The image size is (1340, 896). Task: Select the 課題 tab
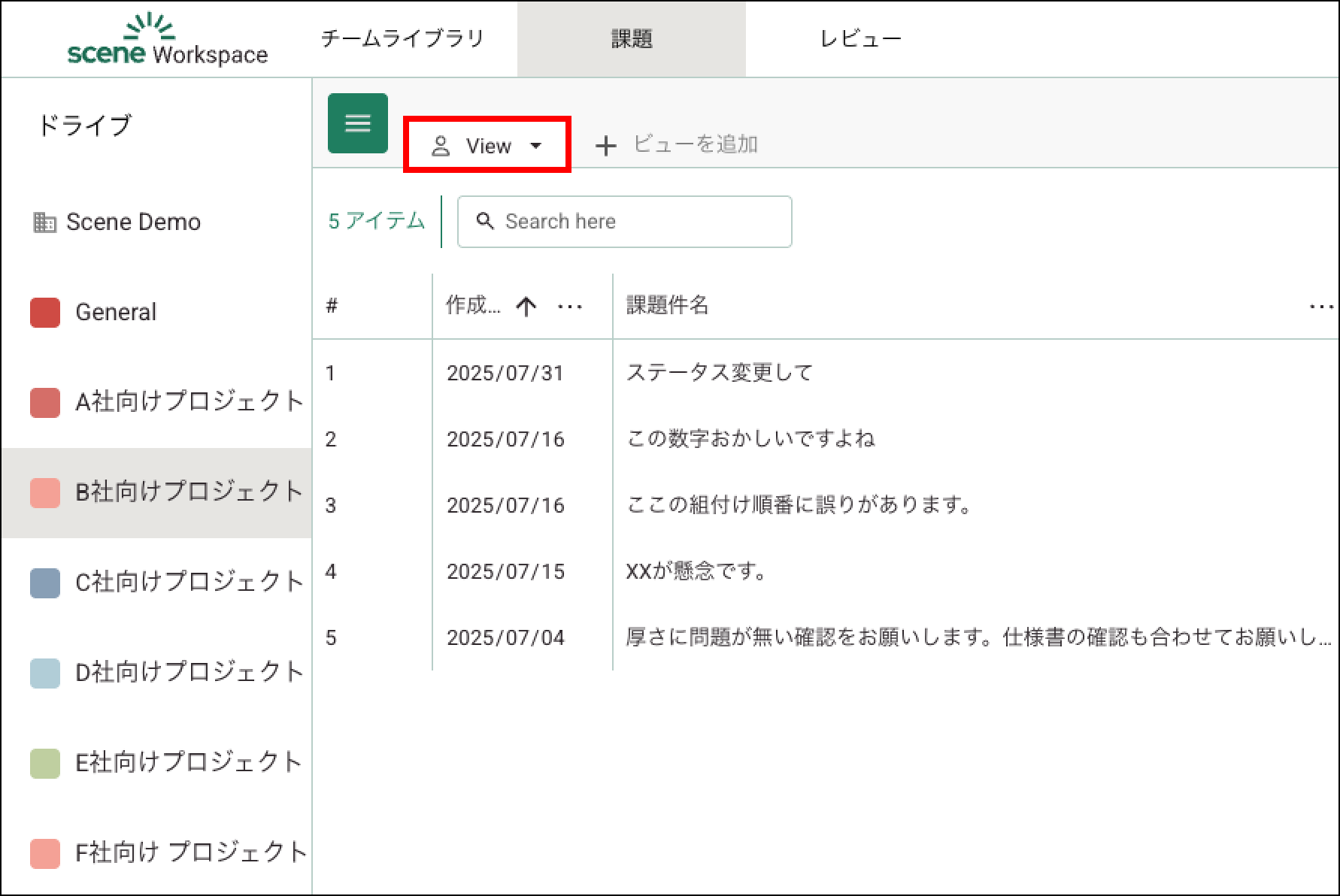click(631, 39)
